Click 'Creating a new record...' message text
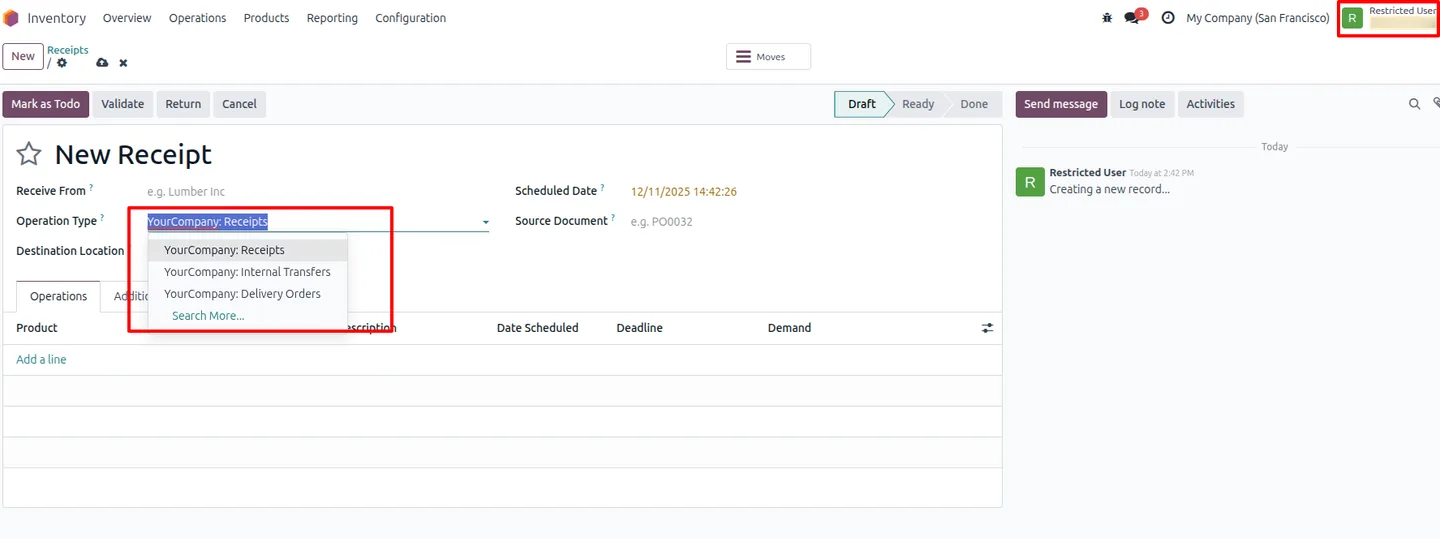 pyautogui.click(x=1109, y=189)
